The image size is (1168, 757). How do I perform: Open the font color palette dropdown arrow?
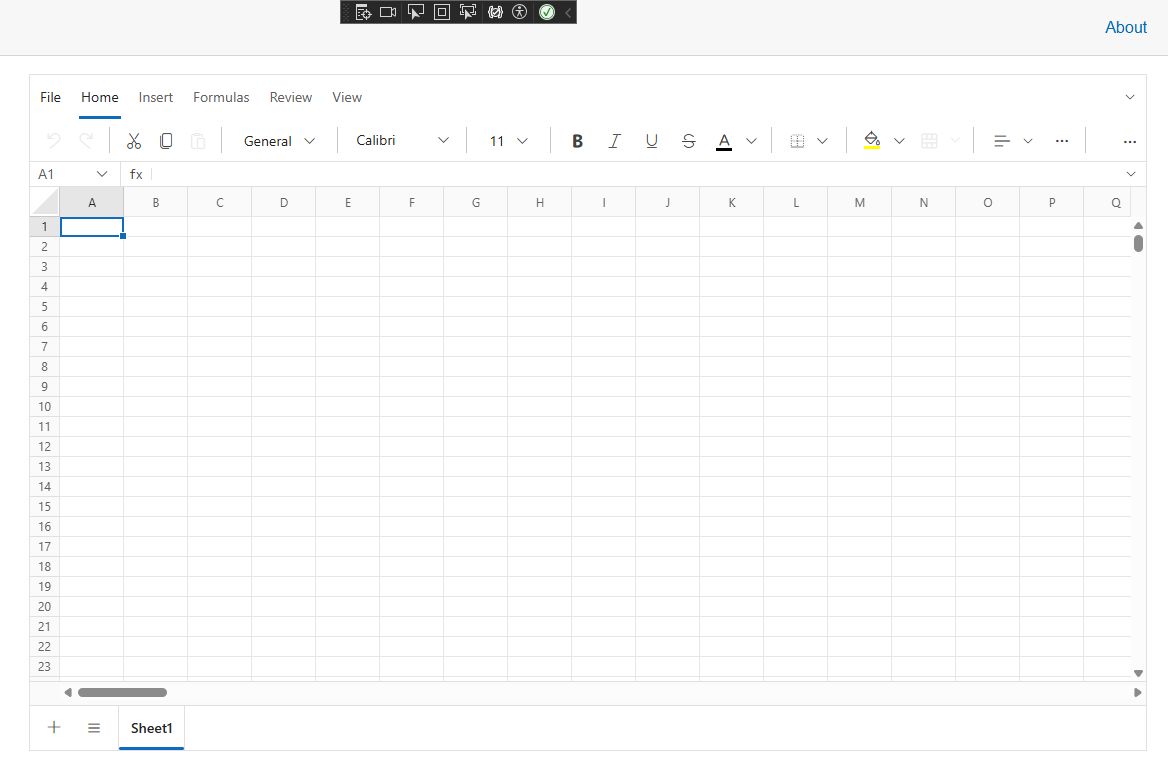(752, 141)
